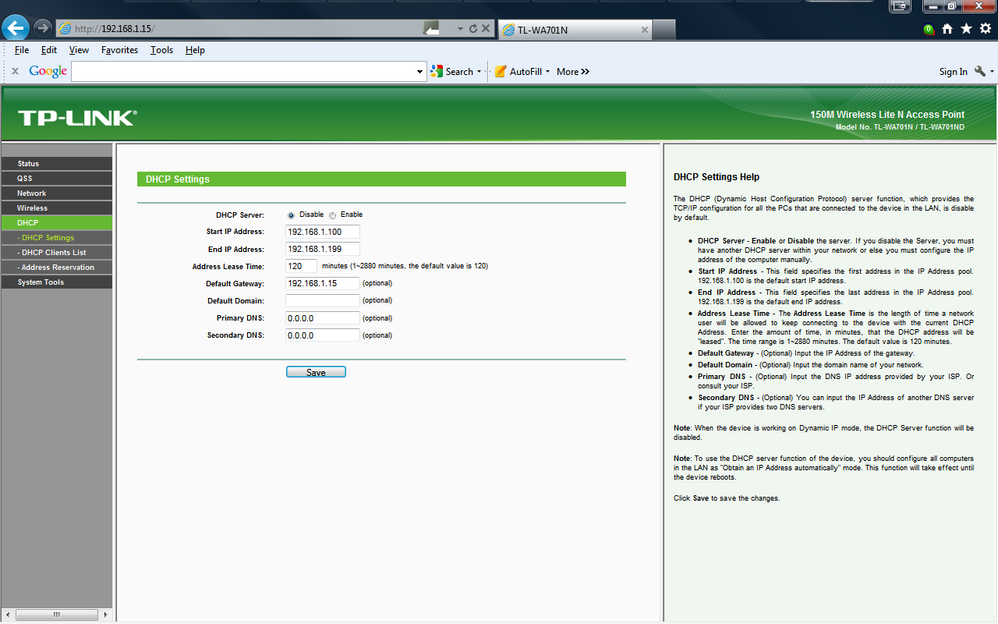Open the DHCP Clients List submenu
Image resolution: width=998 pixels, height=624 pixels.
pyautogui.click(x=57, y=252)
